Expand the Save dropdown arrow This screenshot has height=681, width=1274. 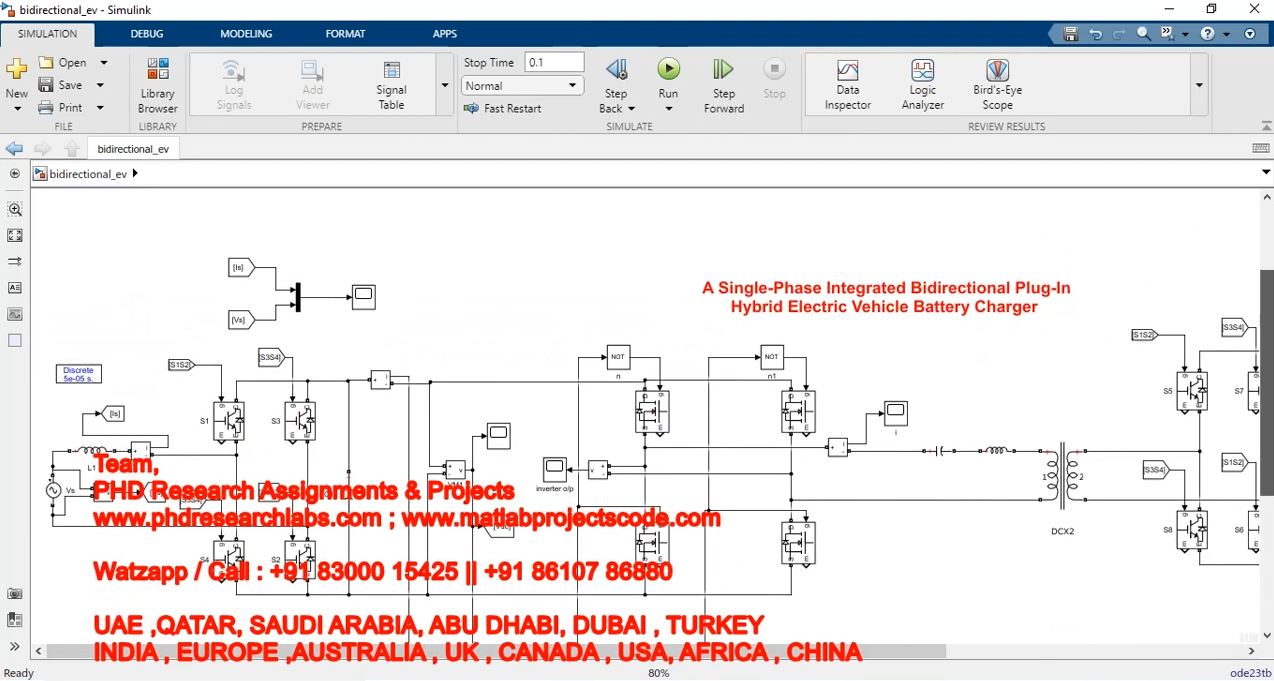tap(100, 86)
